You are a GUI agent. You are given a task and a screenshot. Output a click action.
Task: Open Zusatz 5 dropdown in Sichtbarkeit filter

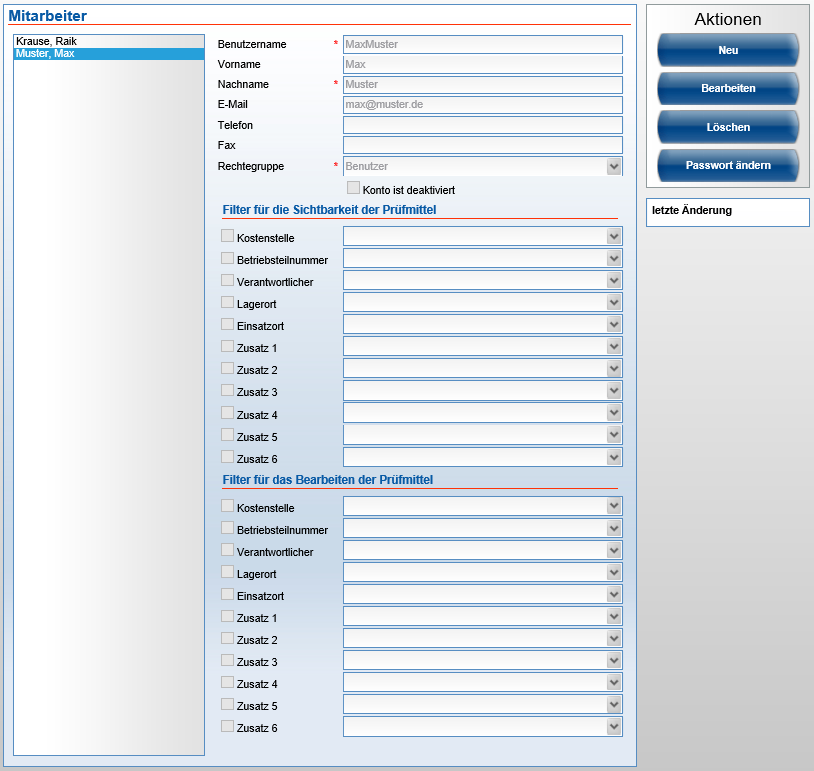click(x=483, y=435)
